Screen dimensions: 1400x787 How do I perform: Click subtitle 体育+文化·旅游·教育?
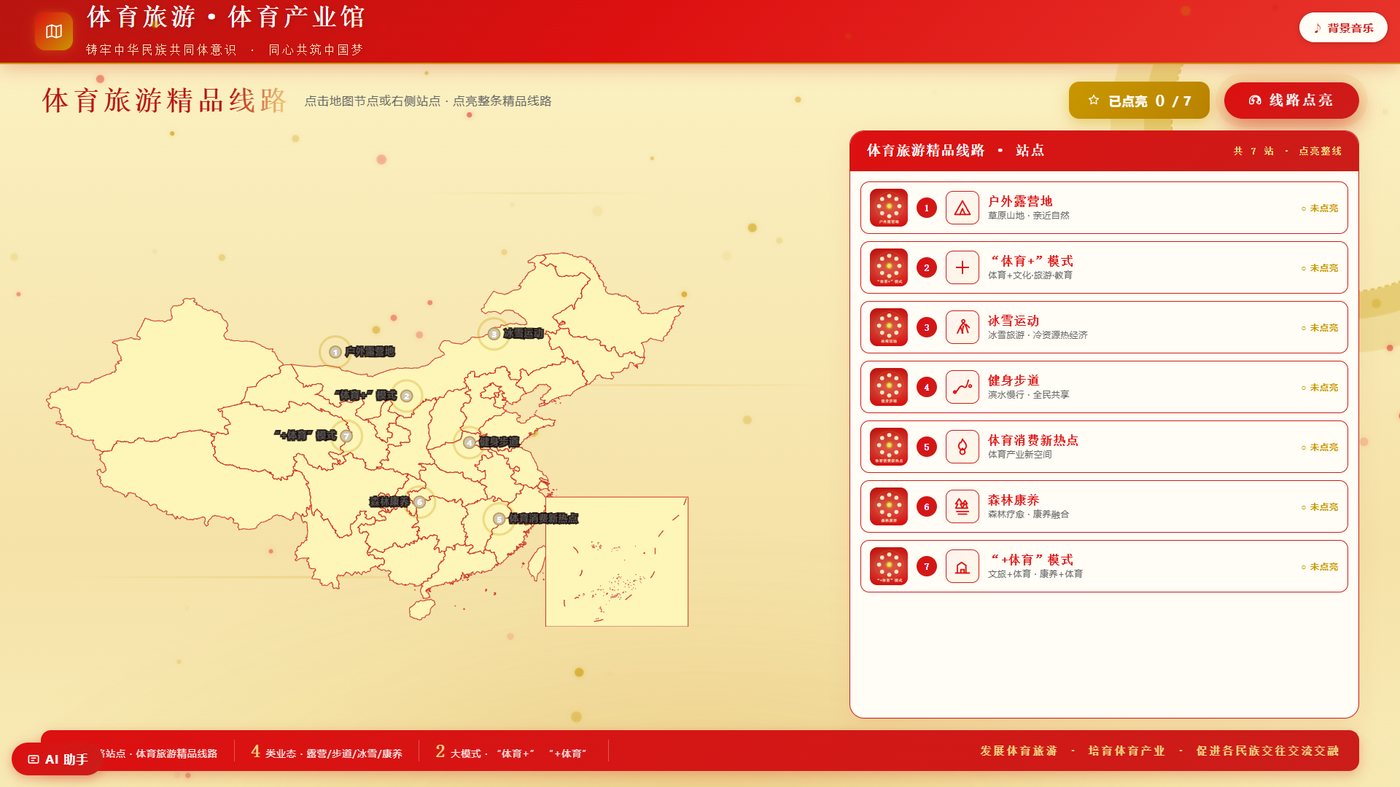pyautogui.click(x=1030, y=275)
